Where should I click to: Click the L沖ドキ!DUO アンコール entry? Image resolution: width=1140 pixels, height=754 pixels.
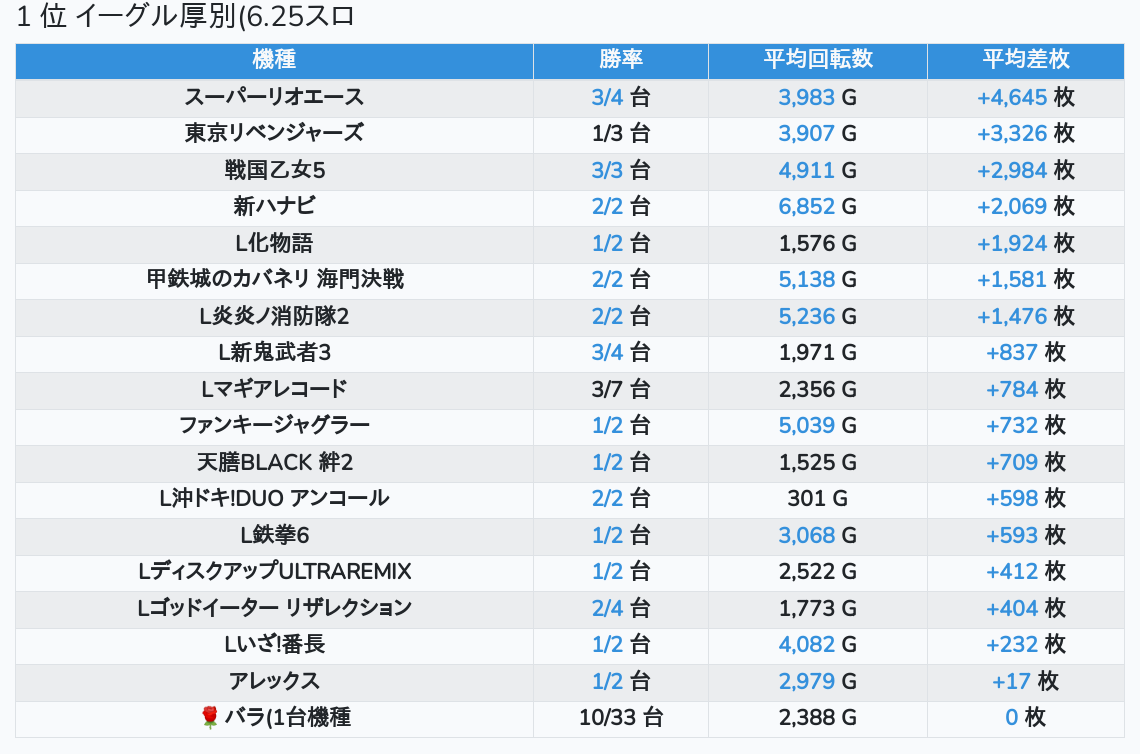tap(274, 498)
